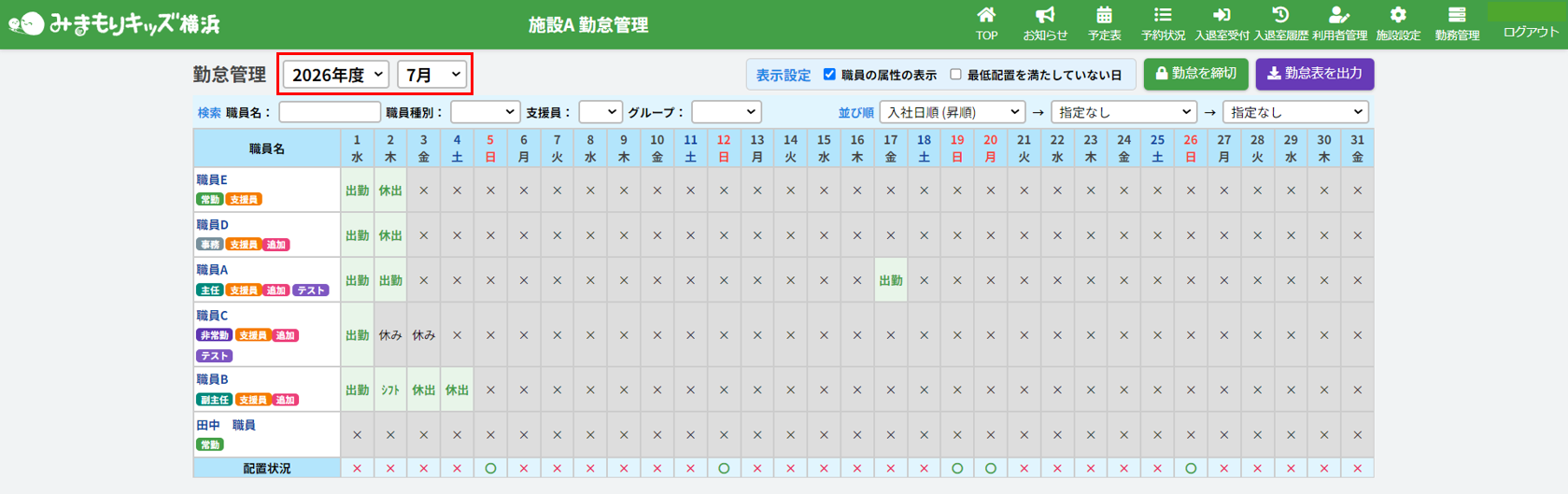Open the 予約状況 list icon
1568x494 pixels.
pyautogui.click(x=1163, y=23)
